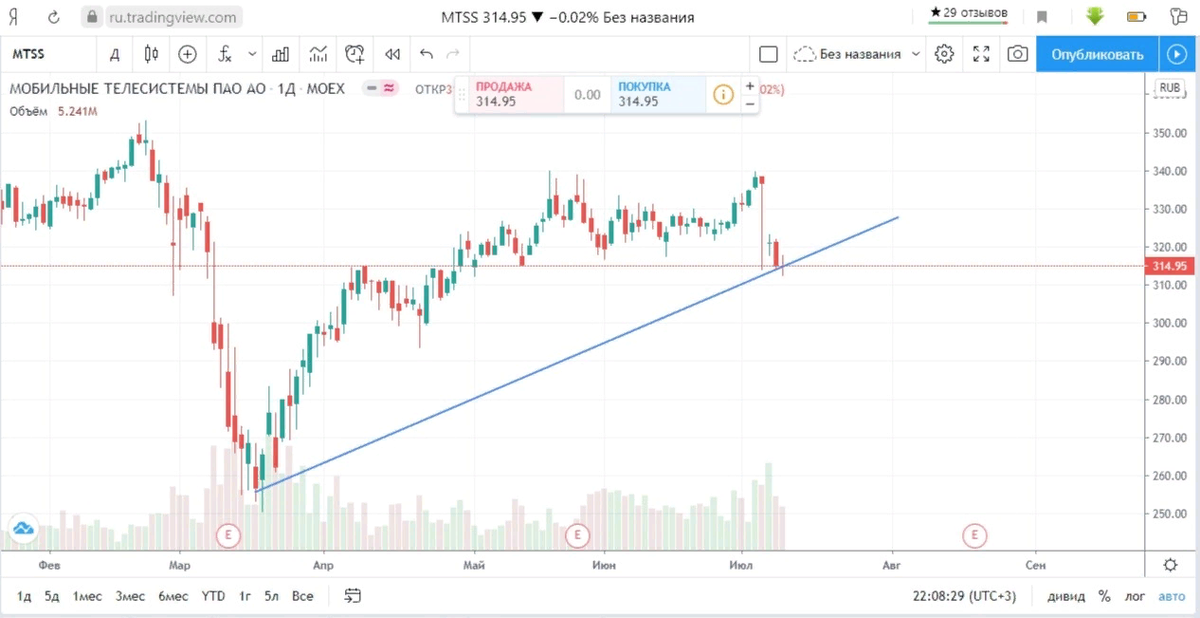Click earnings E marker near March
Screen dimensions: 1200x618
(229, 535)
